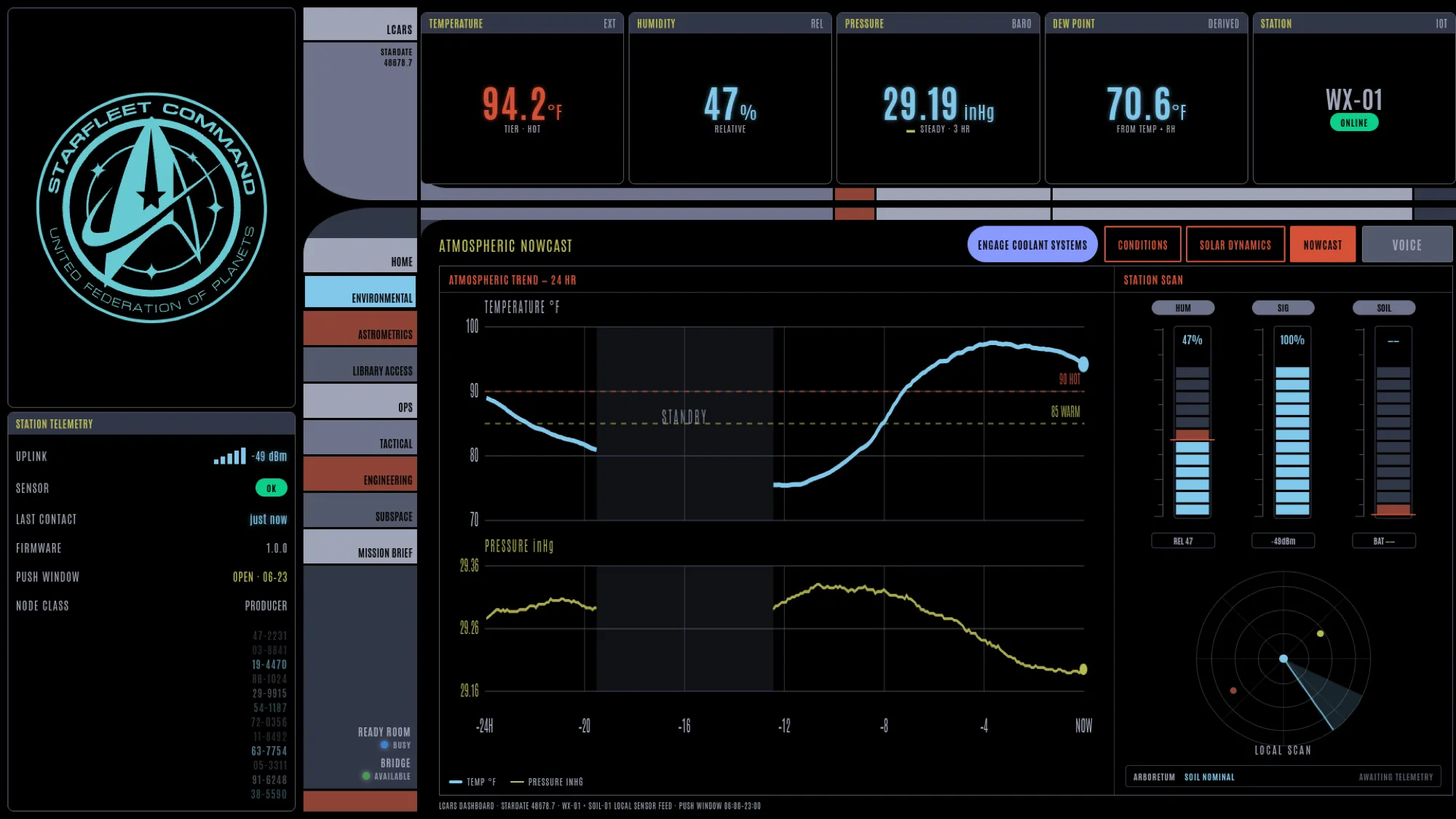Click the SOIL gauge label pill
This screenshot has height=819, width=1456.
1384,308
